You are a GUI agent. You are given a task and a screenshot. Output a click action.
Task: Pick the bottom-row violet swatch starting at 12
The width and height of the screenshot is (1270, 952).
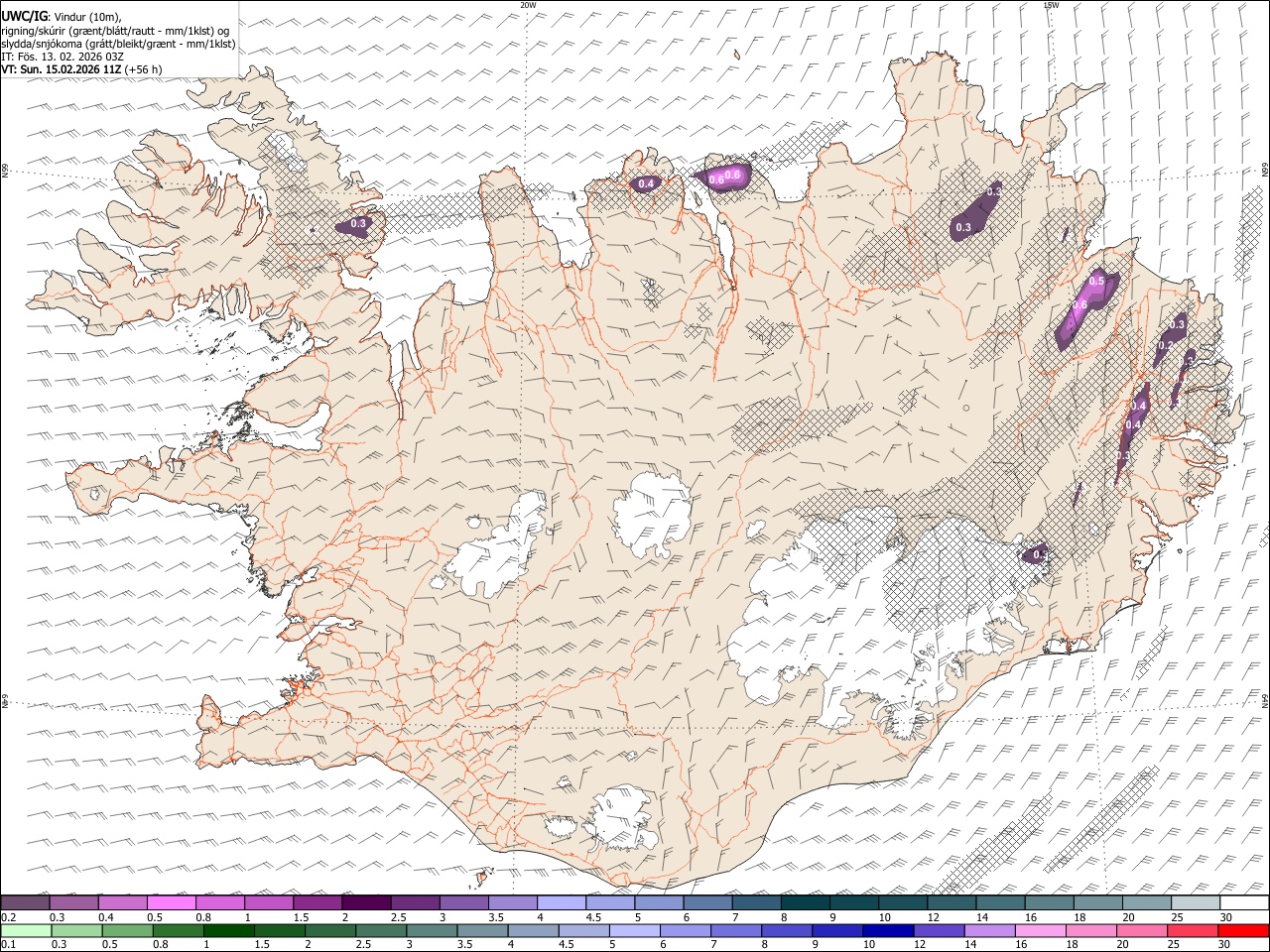point(938,930)
